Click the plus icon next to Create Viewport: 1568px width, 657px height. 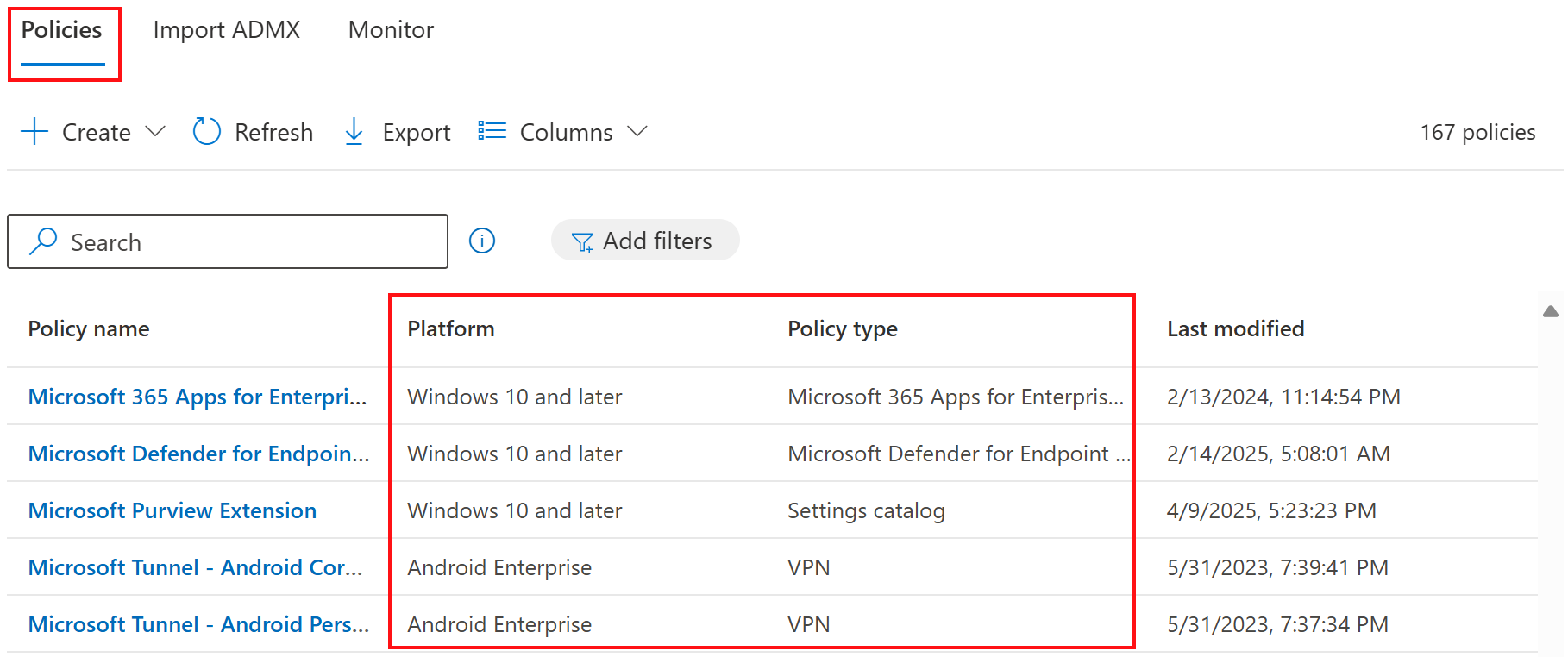coord(34,132)
